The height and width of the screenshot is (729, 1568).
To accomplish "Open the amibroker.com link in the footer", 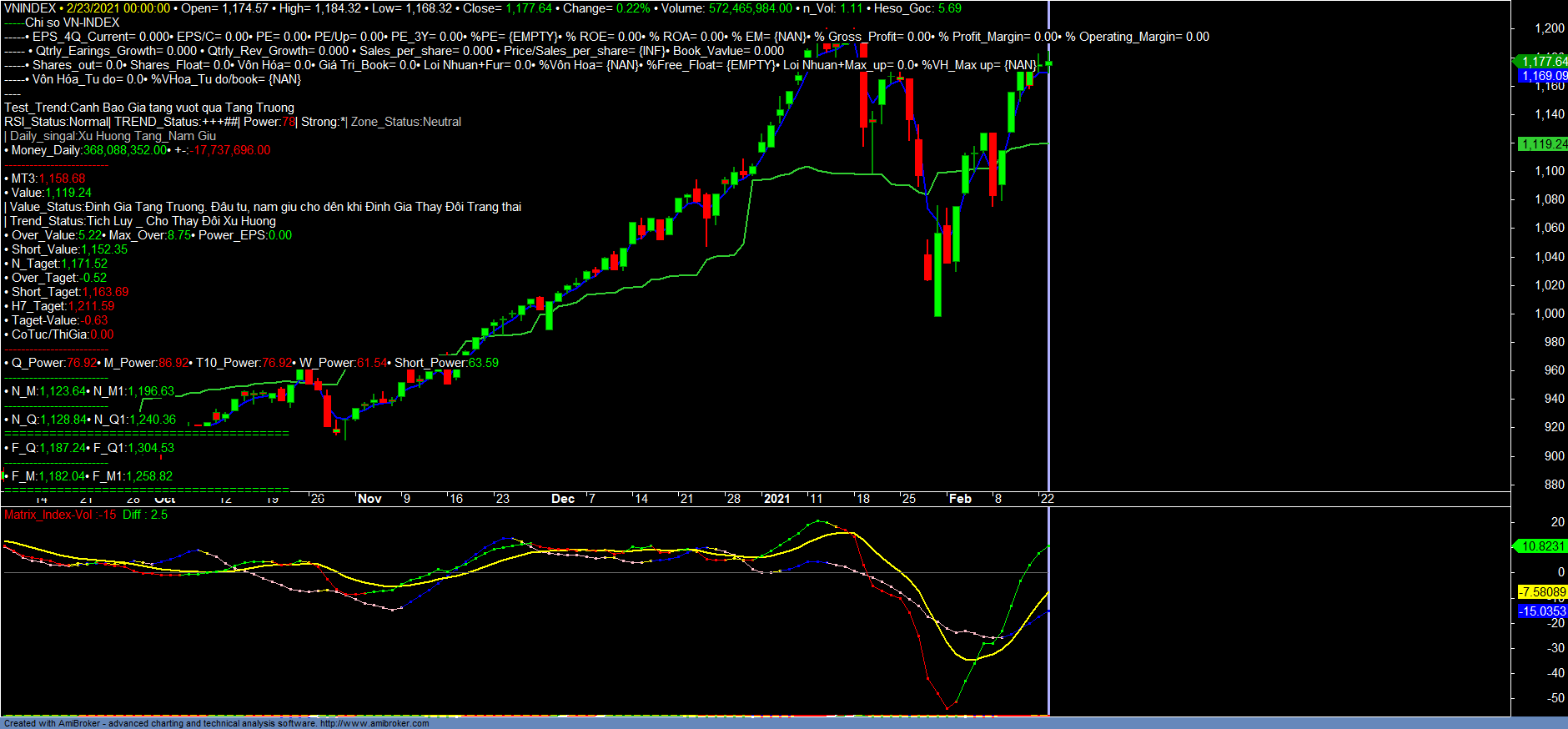I will click(374, 723).
